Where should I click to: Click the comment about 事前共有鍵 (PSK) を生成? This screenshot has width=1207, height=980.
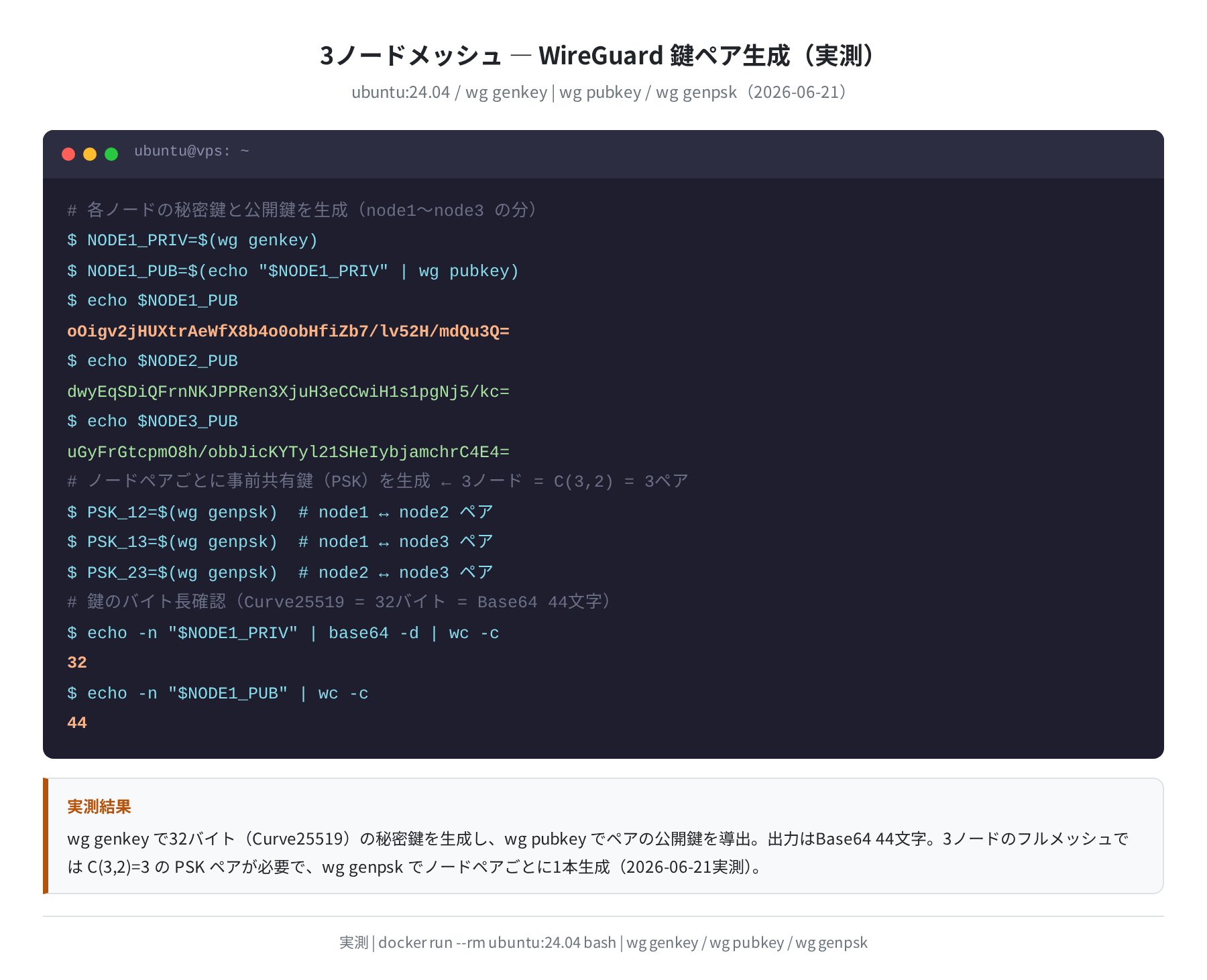coord(378,481)
